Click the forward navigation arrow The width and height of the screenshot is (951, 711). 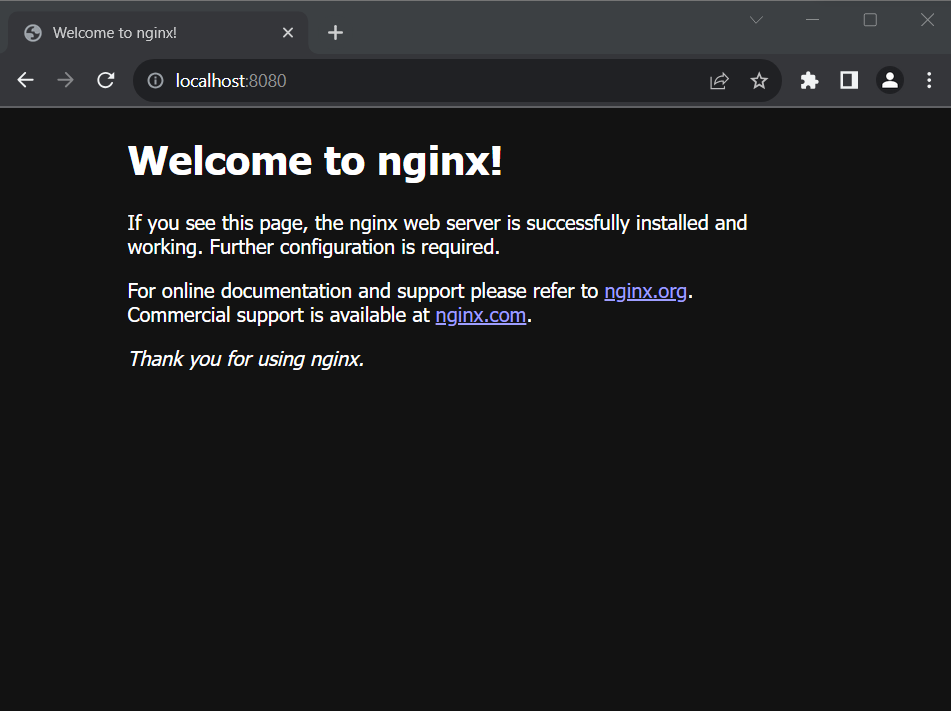(66, 80)
